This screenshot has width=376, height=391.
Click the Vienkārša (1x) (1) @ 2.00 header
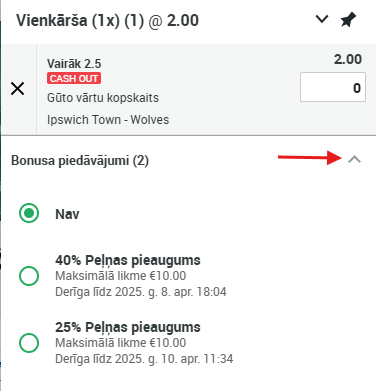107,21
